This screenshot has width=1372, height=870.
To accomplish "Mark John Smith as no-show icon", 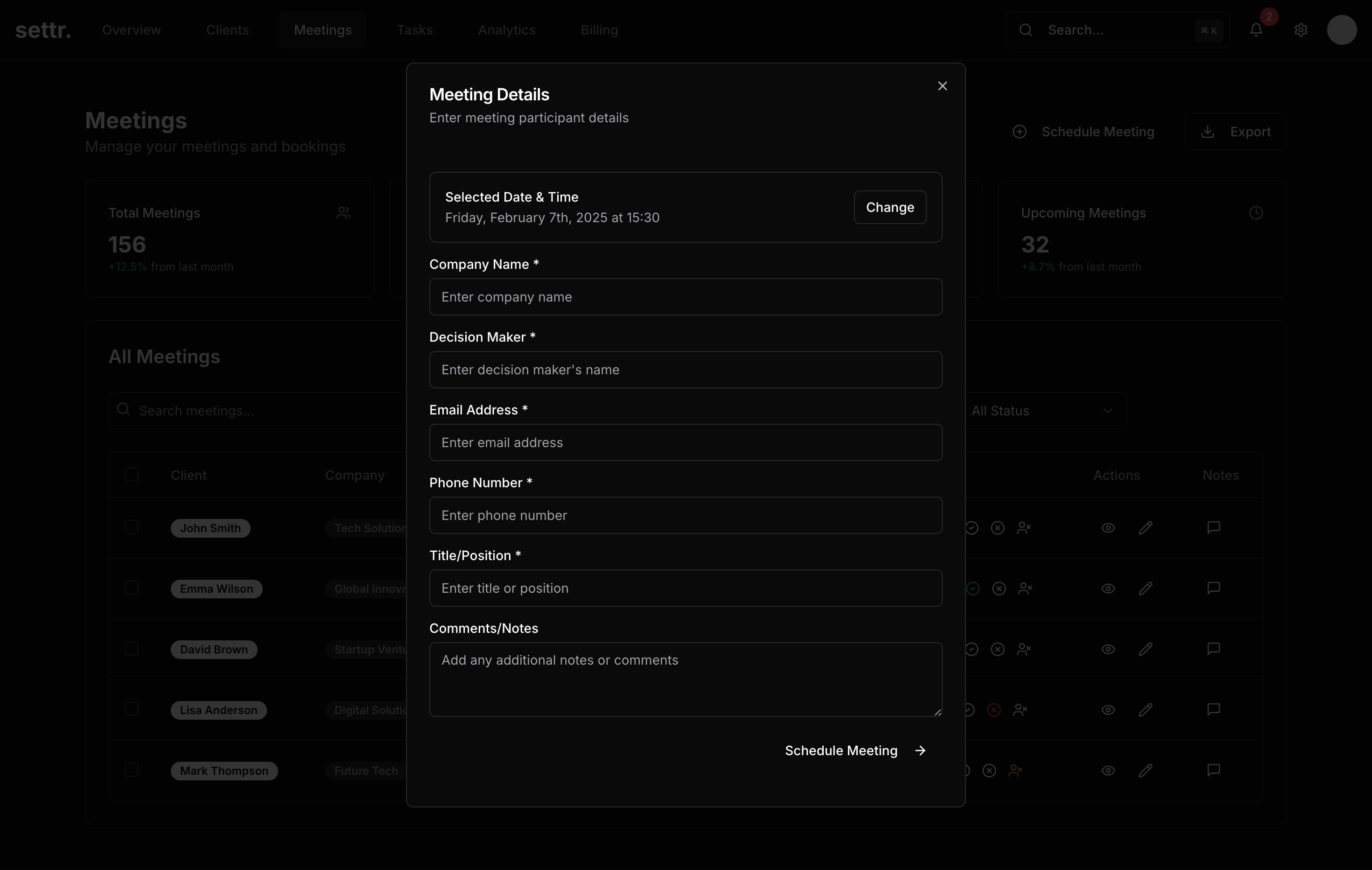I will (1024, 528).
